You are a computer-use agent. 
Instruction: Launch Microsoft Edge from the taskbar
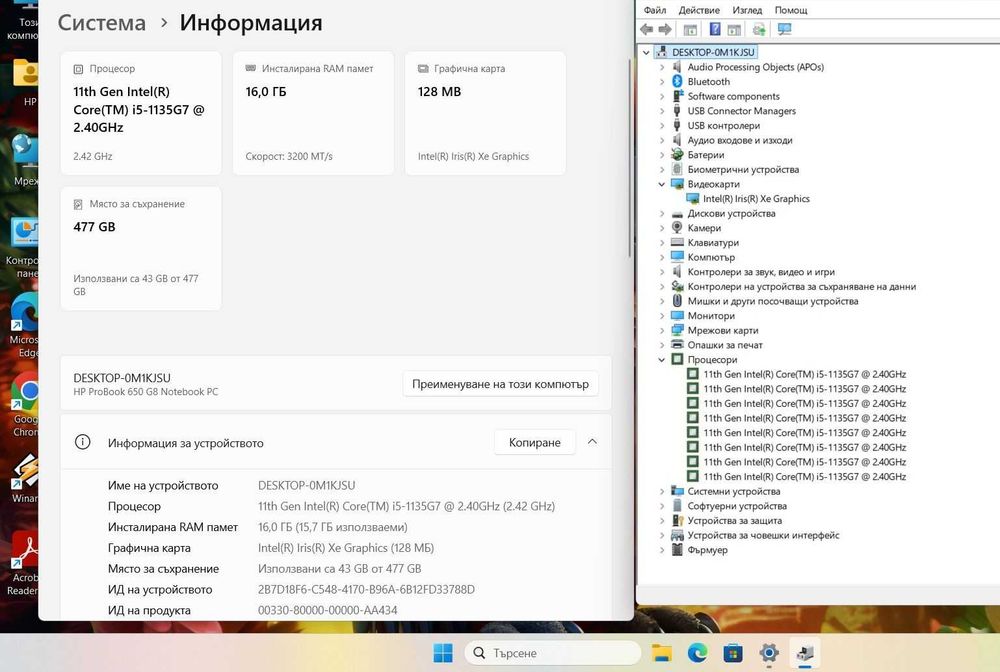point(697,653)
